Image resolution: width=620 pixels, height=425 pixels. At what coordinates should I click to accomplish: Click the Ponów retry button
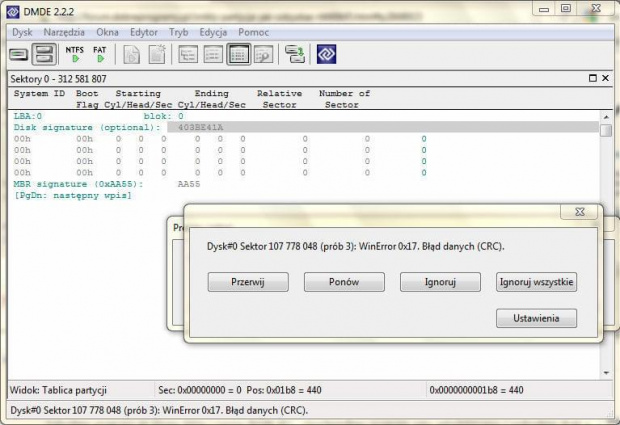(x=344, y=282)
